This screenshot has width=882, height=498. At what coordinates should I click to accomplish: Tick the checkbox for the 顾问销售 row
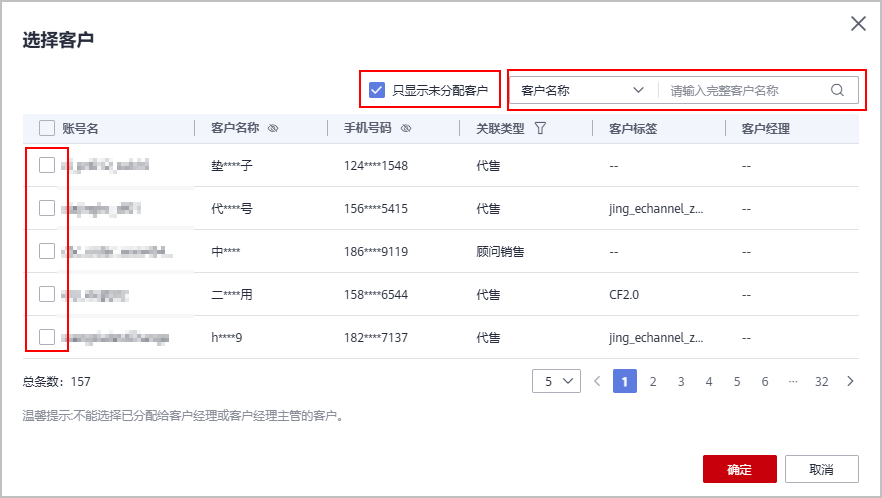pyautogui.click(x=47, y=251)
